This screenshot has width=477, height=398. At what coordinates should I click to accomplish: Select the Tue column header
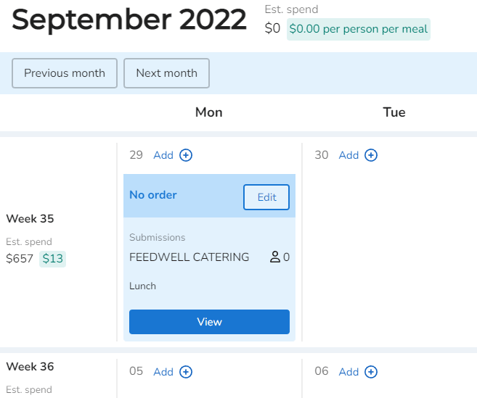click(x=394, y=112)
